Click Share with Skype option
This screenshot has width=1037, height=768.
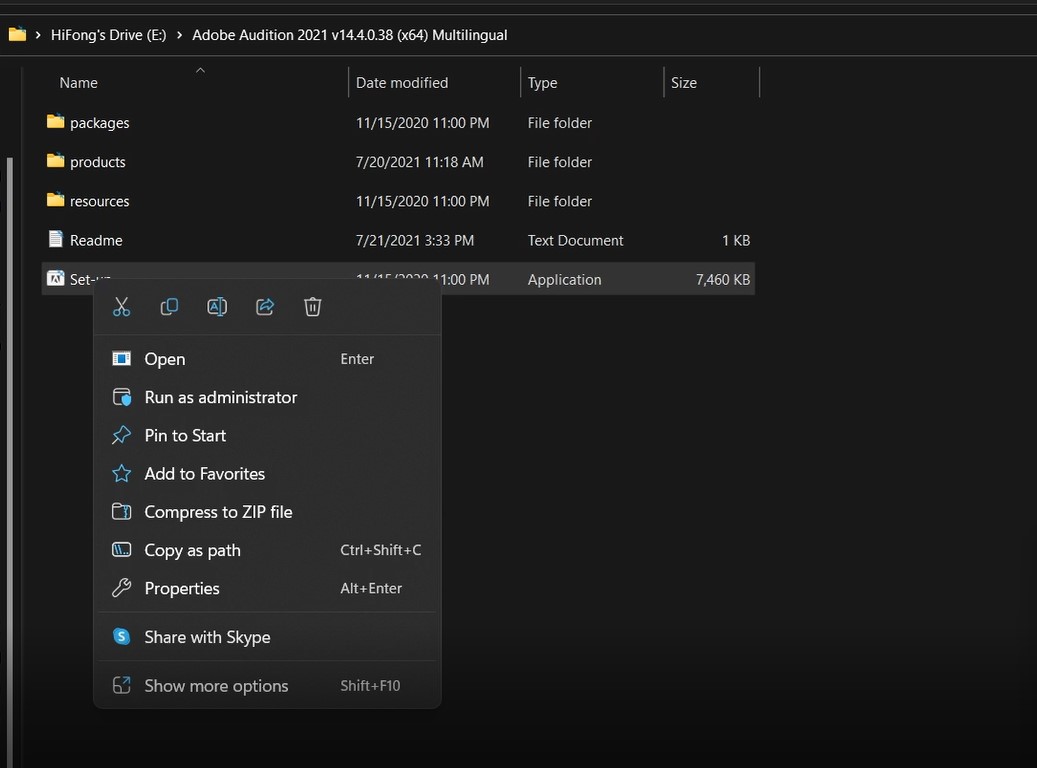207,637
